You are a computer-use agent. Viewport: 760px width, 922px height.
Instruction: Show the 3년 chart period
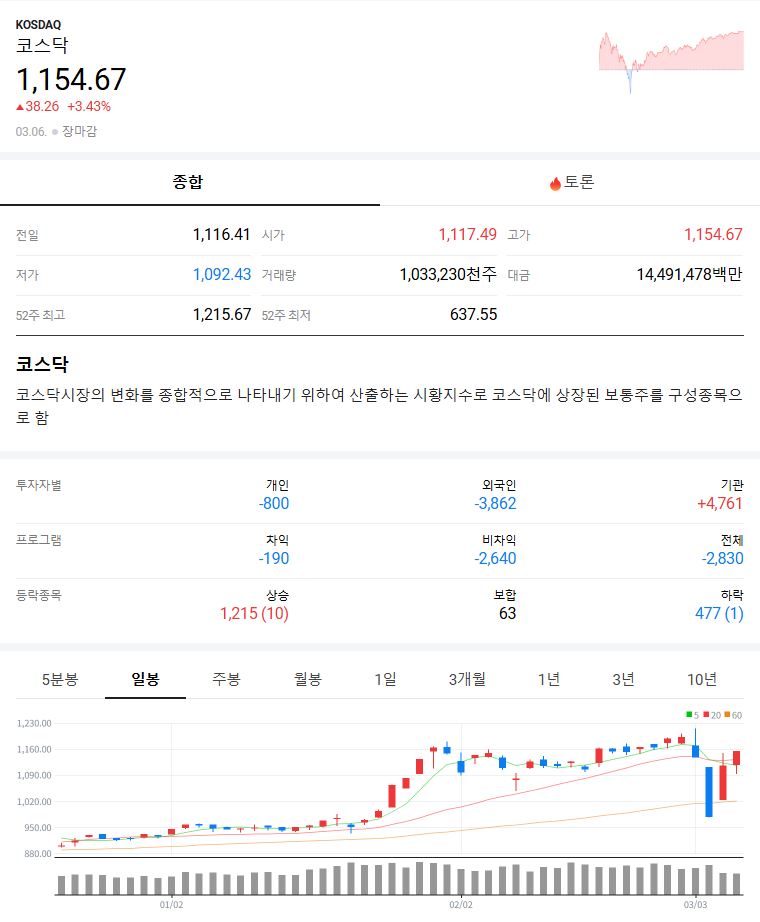click(624, 680)
